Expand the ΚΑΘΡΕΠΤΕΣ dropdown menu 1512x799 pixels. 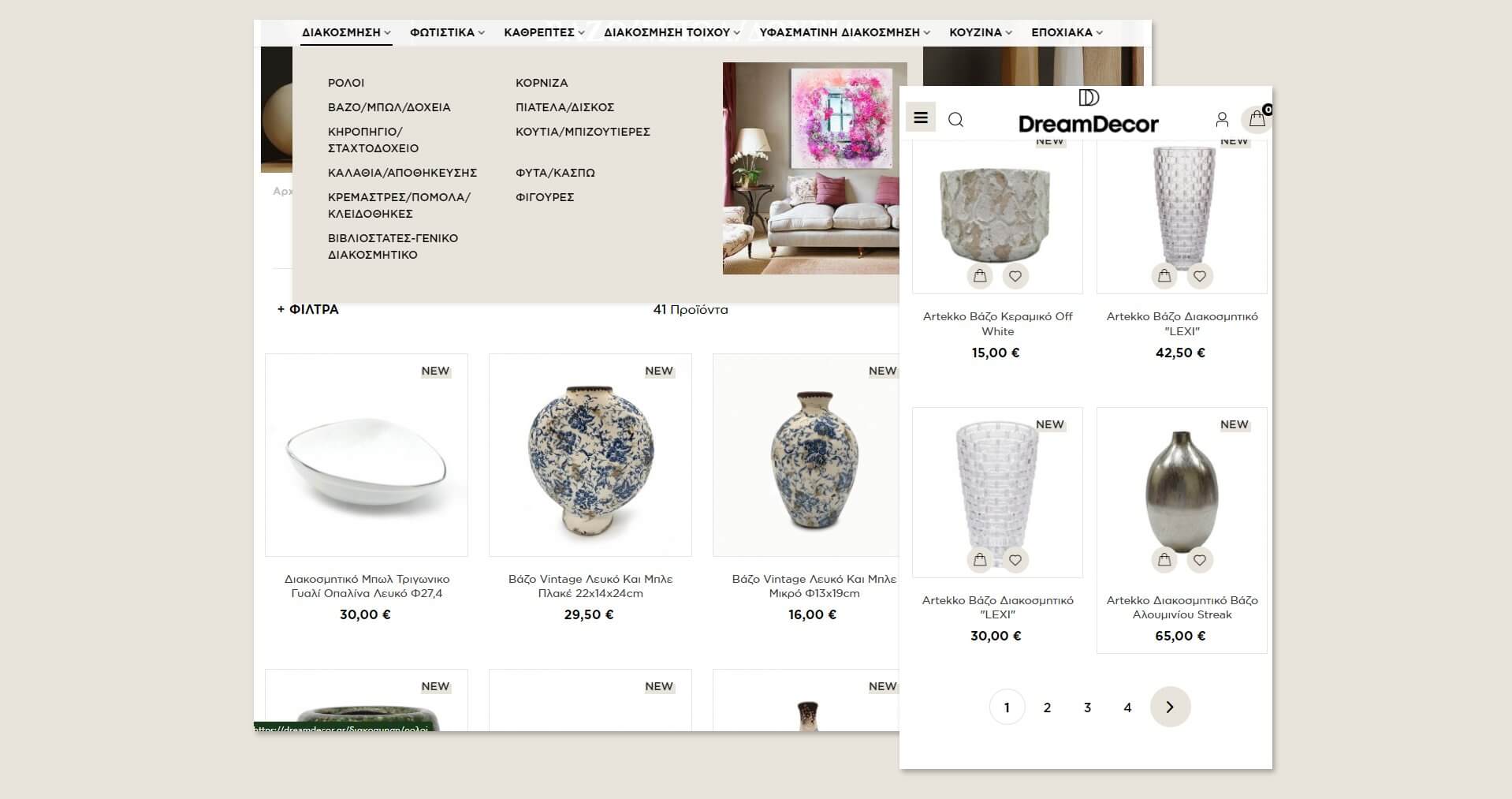click(544, 32)
